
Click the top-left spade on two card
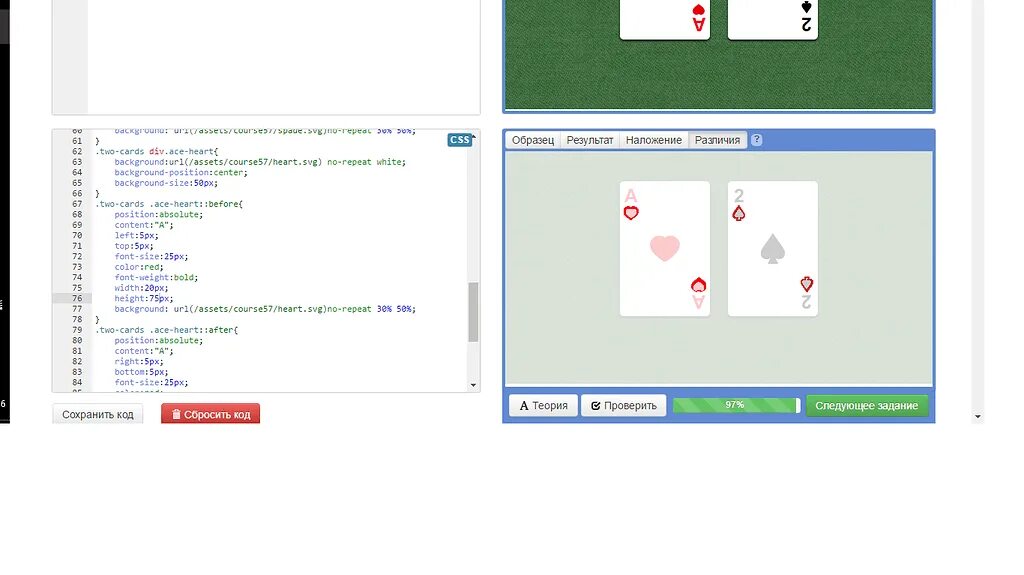point(739,213)
